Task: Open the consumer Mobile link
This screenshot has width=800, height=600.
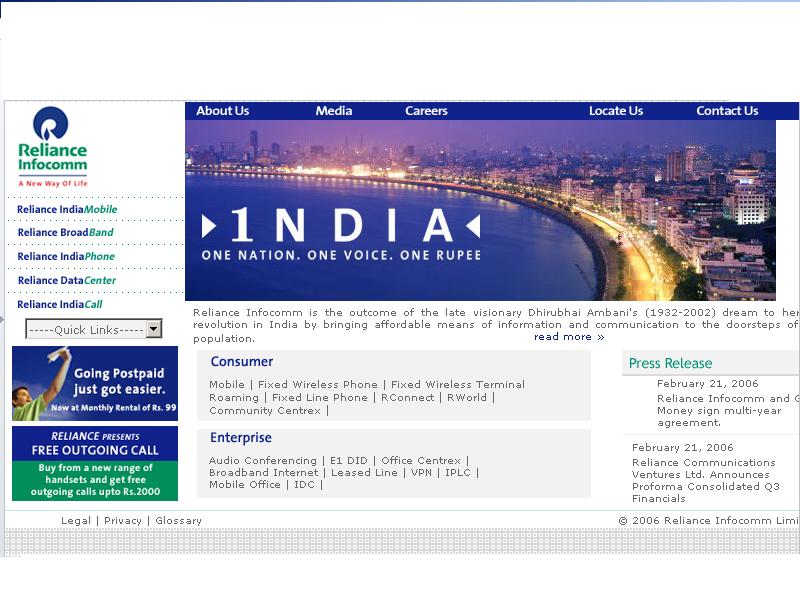Action: [x=227, y=384]
